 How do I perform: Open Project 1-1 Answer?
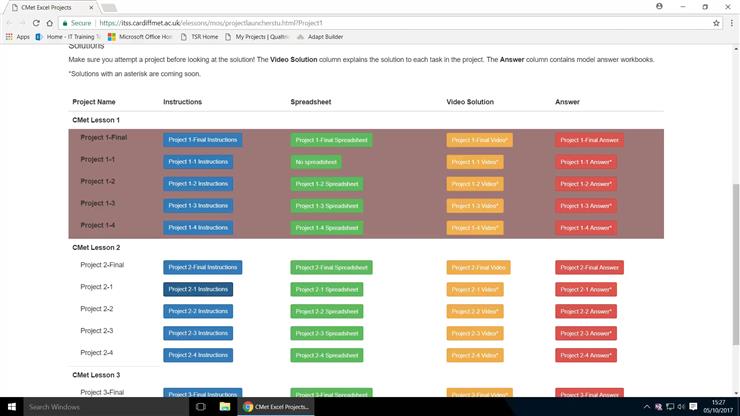[586, 162]
